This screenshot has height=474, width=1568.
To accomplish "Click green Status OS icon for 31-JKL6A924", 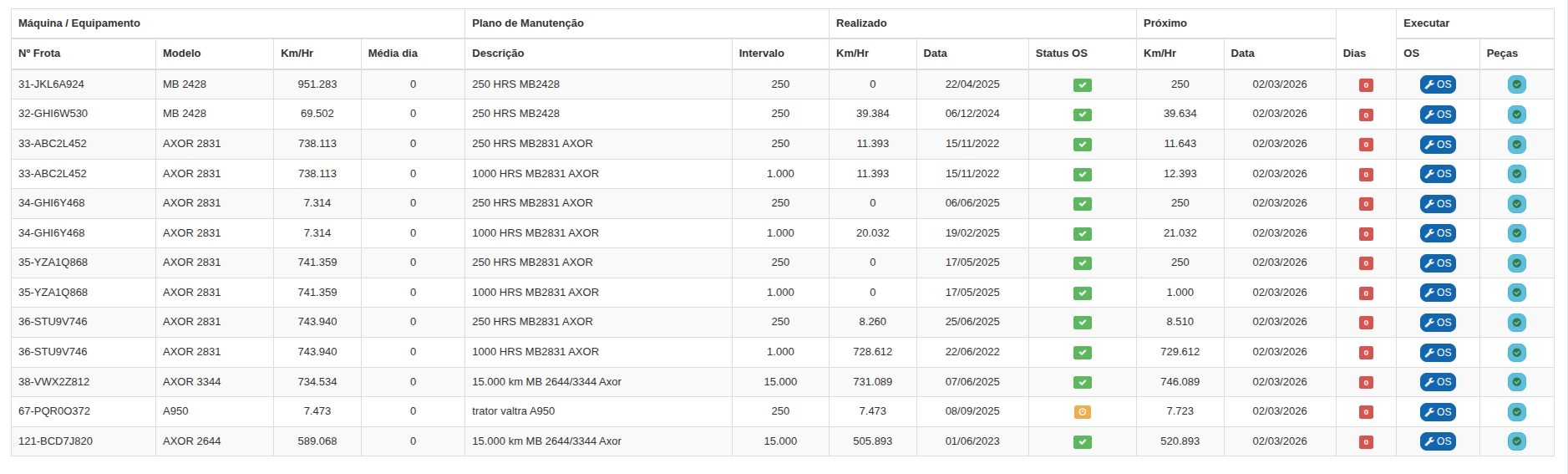I will click(x=1082, y=85).
